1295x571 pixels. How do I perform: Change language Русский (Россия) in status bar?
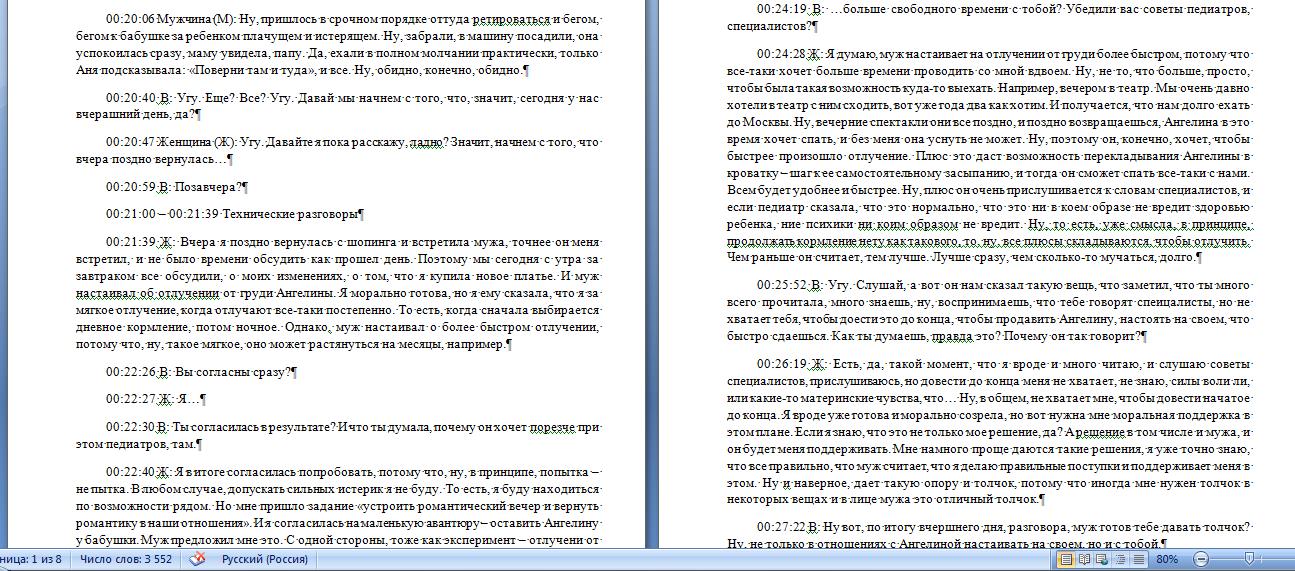pos(264,559)
